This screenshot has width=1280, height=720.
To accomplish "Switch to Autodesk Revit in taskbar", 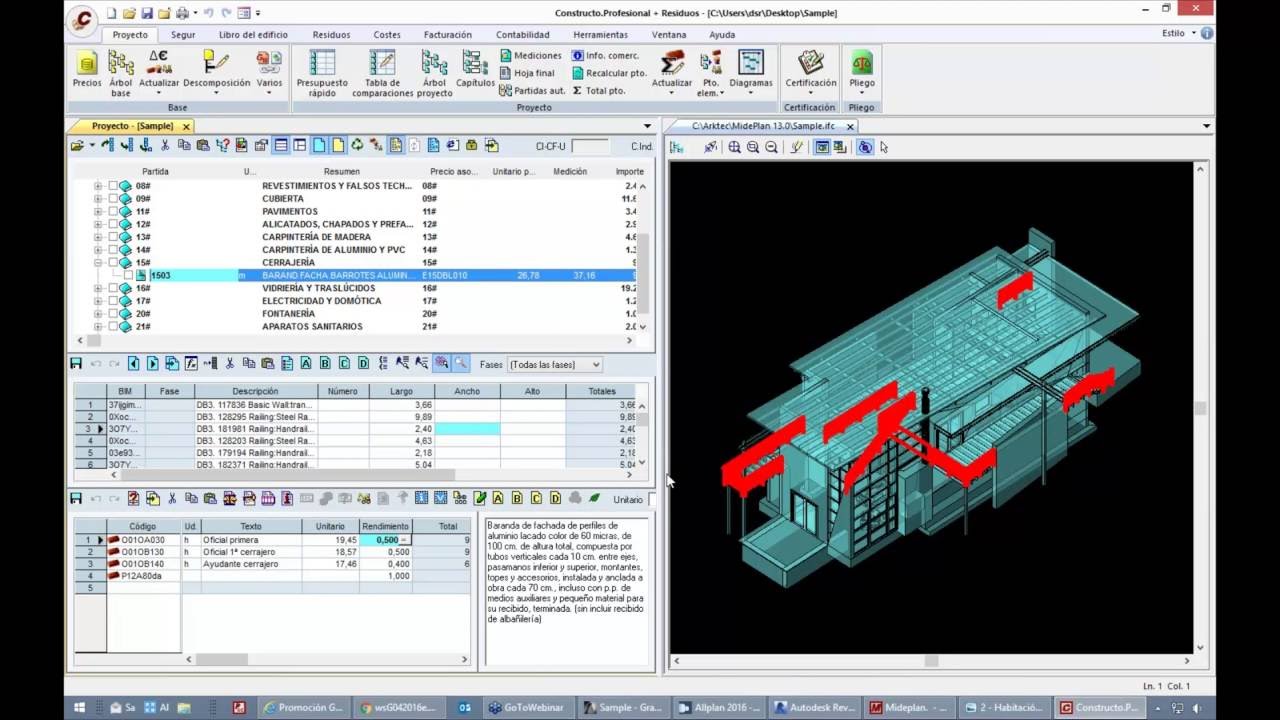I will tap(814, 707).
